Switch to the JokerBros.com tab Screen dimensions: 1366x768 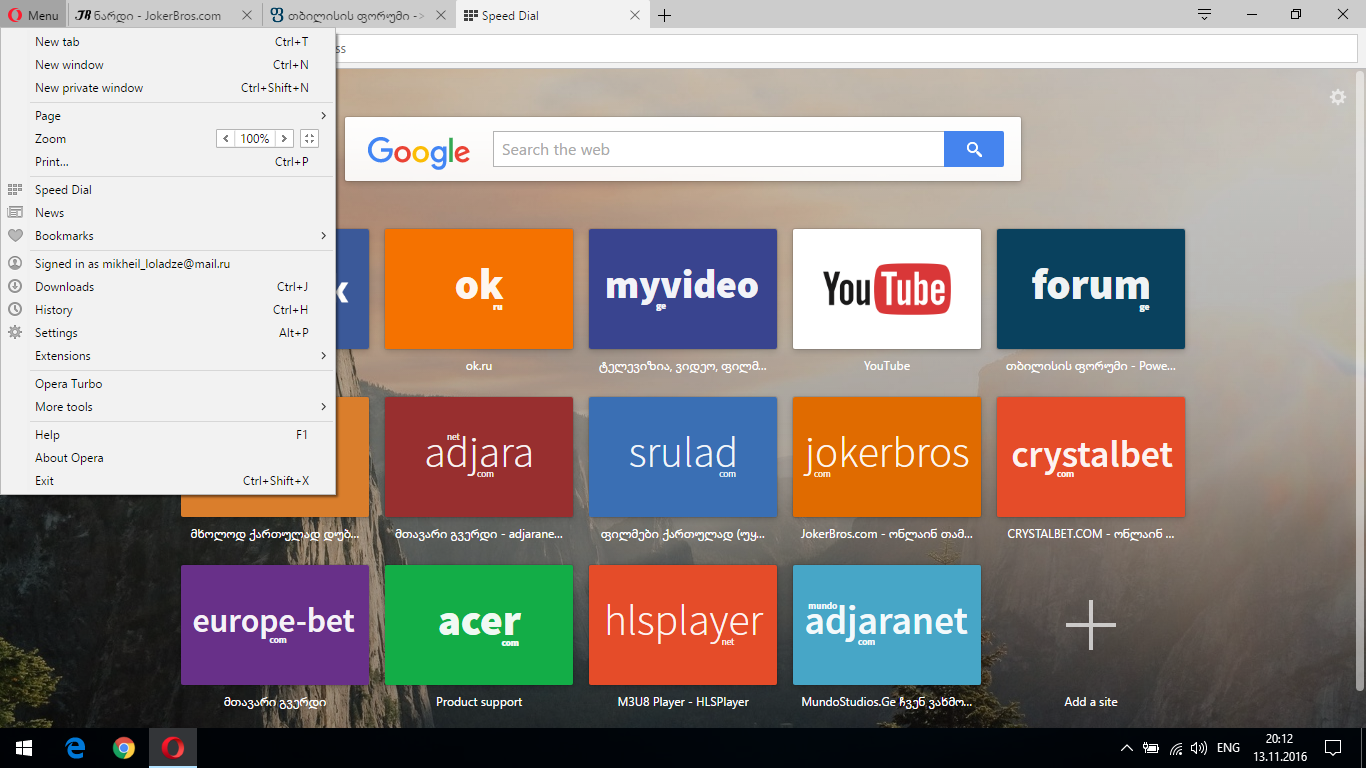165,16
